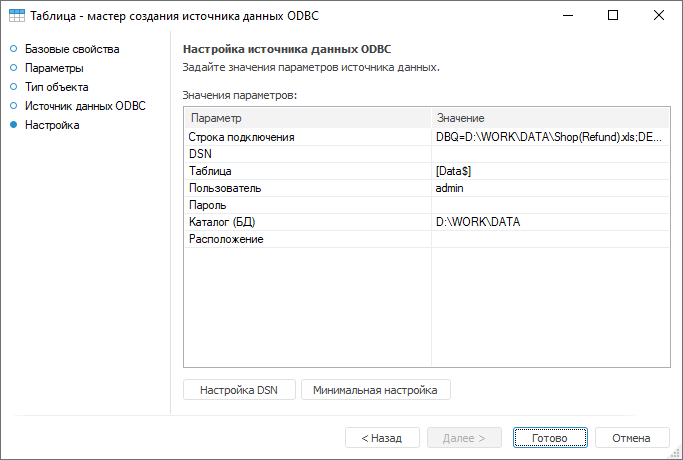Click the empty DSN value field

[x=548, y=154]
